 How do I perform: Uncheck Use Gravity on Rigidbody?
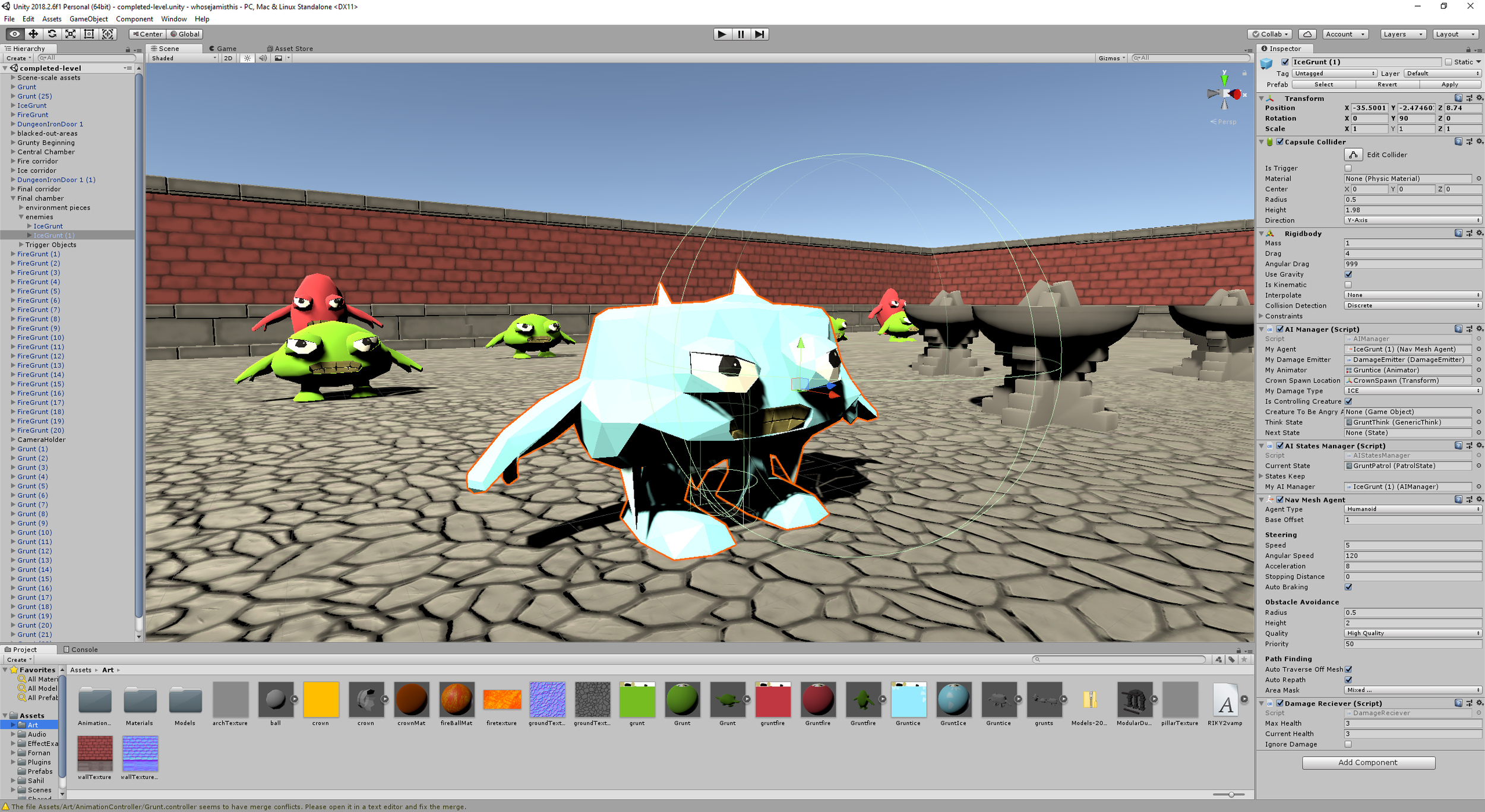coord(1348,274)
